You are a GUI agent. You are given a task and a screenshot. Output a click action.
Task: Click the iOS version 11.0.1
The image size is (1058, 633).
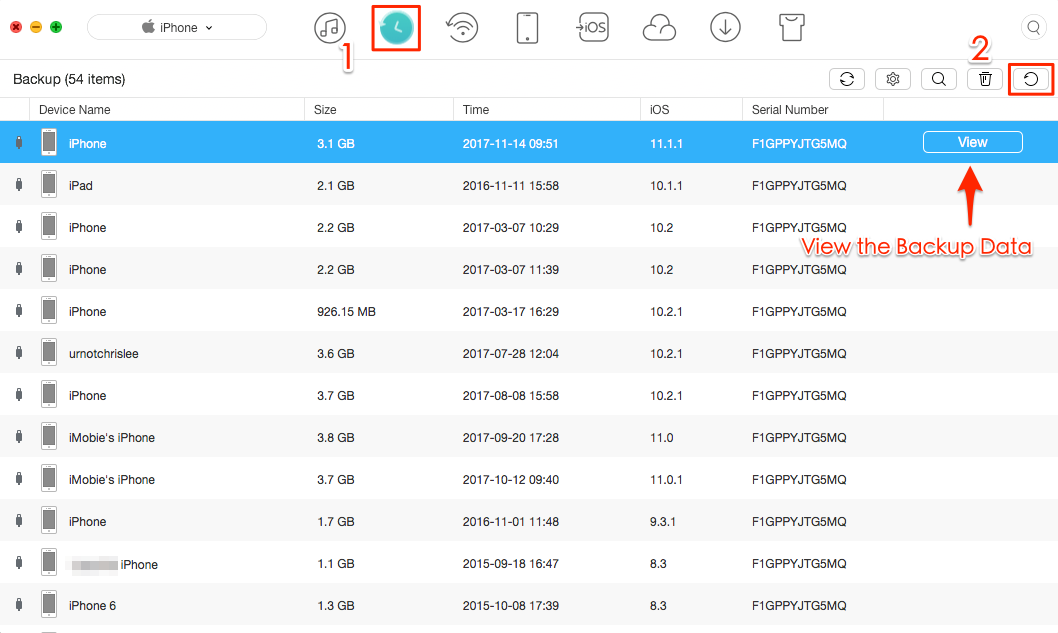(x=666, y=480)
